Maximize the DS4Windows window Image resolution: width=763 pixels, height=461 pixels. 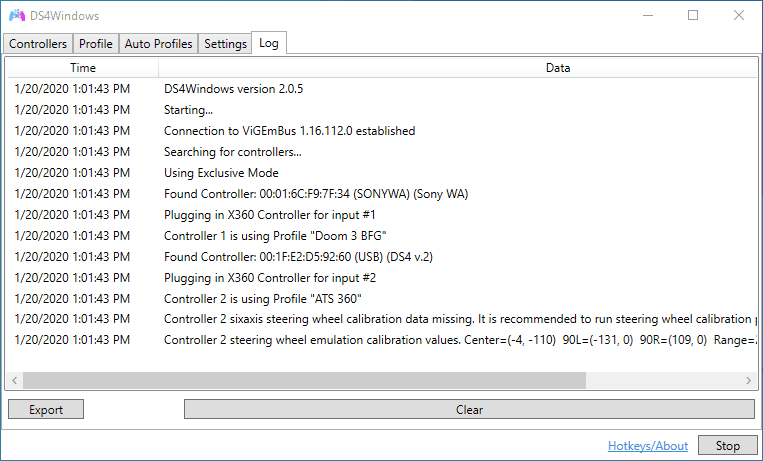coord(693,16)
